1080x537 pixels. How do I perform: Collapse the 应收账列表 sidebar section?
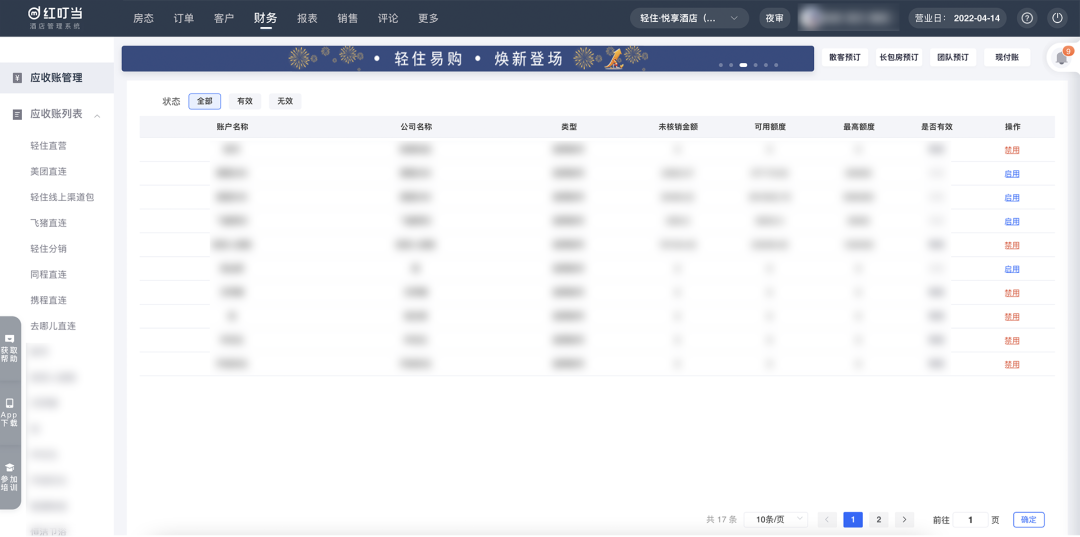point(97,115)
